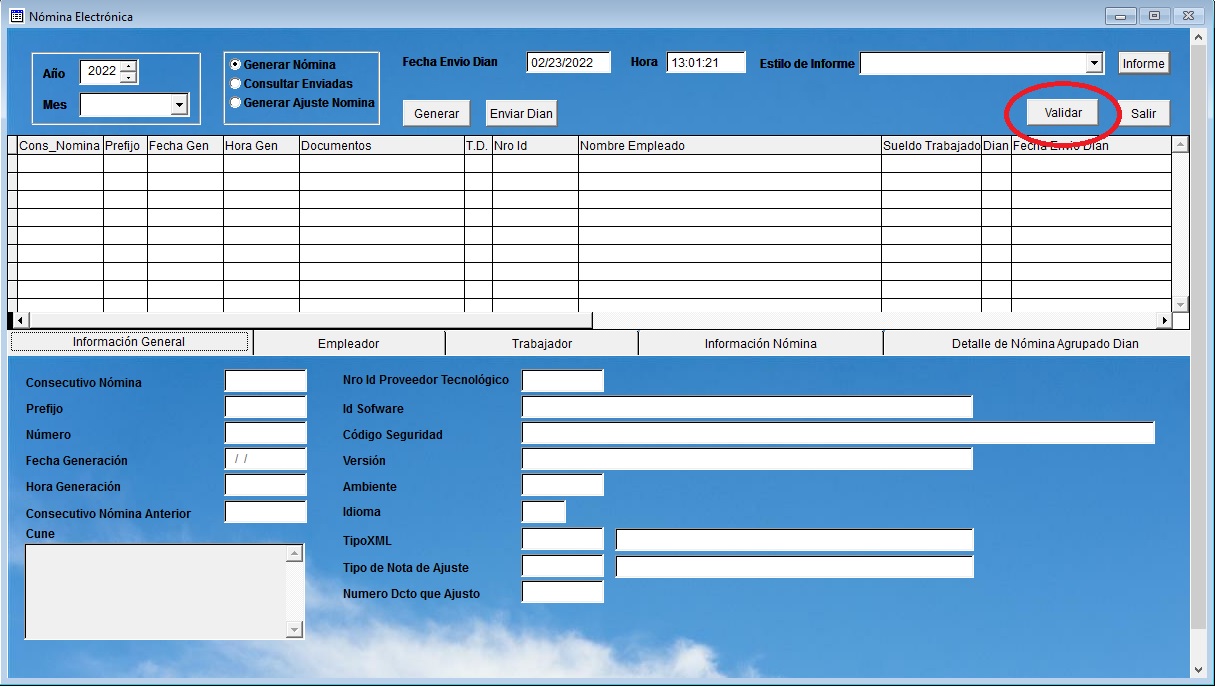1215x691 pixels.
Task: Click the Hora Generación field
Action: point(265,485)
